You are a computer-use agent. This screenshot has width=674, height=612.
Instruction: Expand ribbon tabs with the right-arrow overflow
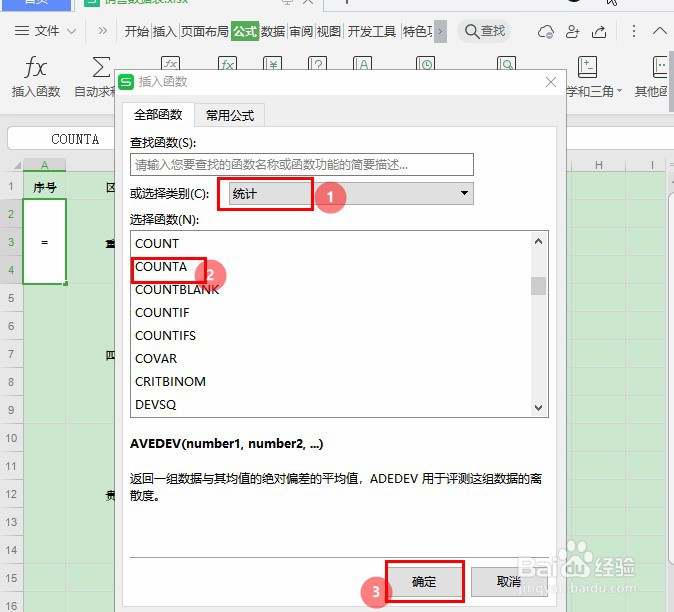440,31
